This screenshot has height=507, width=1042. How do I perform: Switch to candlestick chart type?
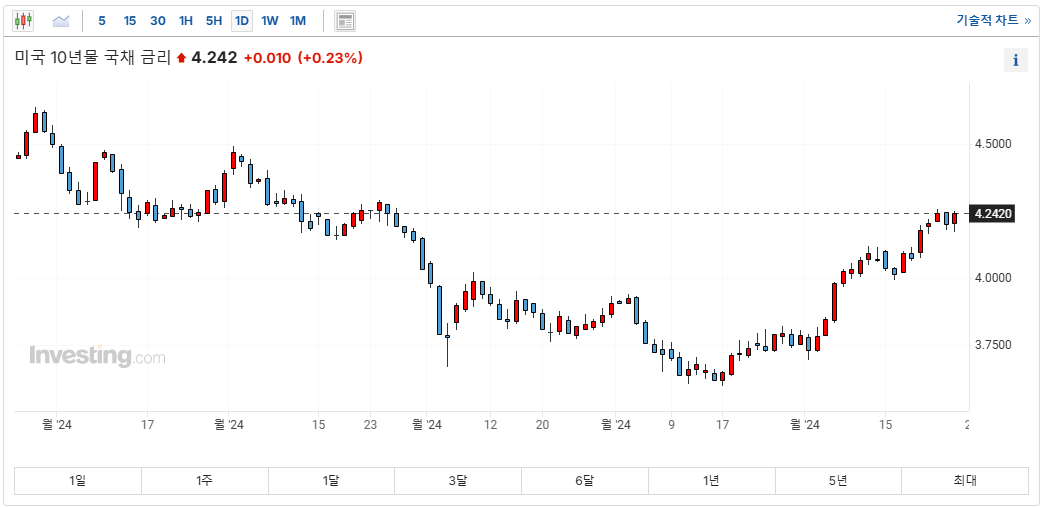(x=23, y=20)
